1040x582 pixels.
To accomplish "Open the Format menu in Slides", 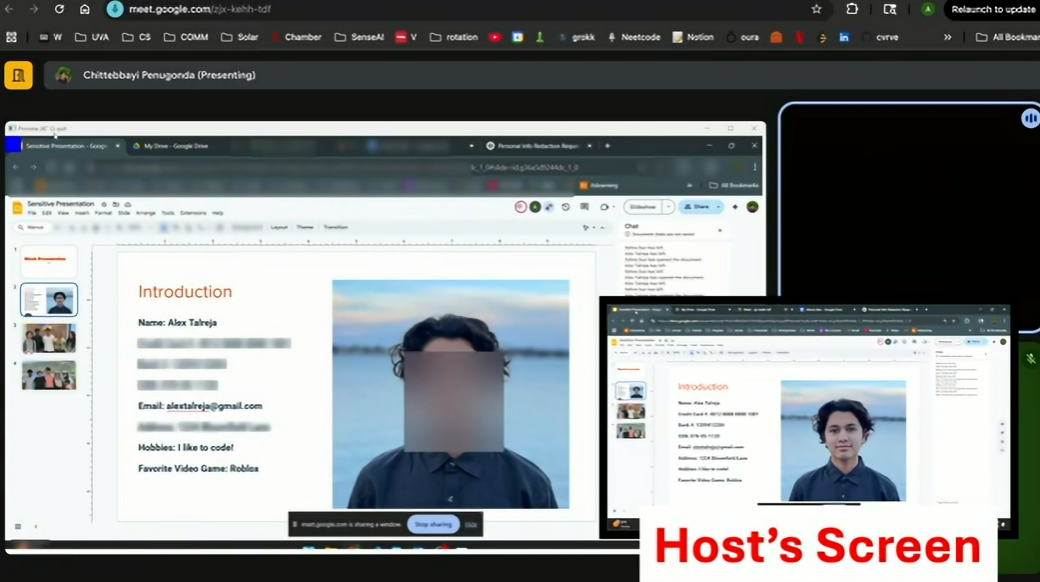I will [x=103, y=213].
